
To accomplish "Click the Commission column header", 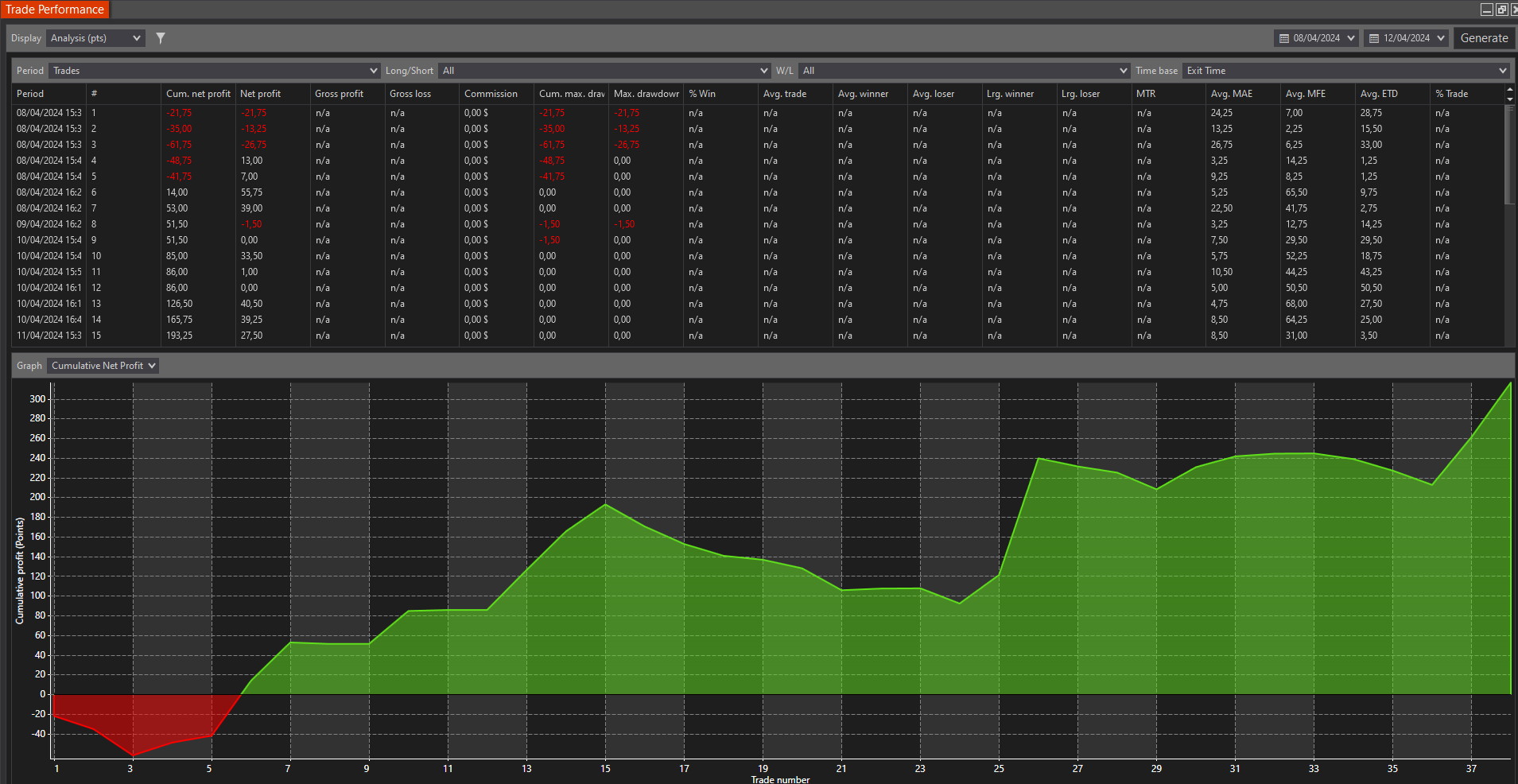I will click(x=491, y=94).
